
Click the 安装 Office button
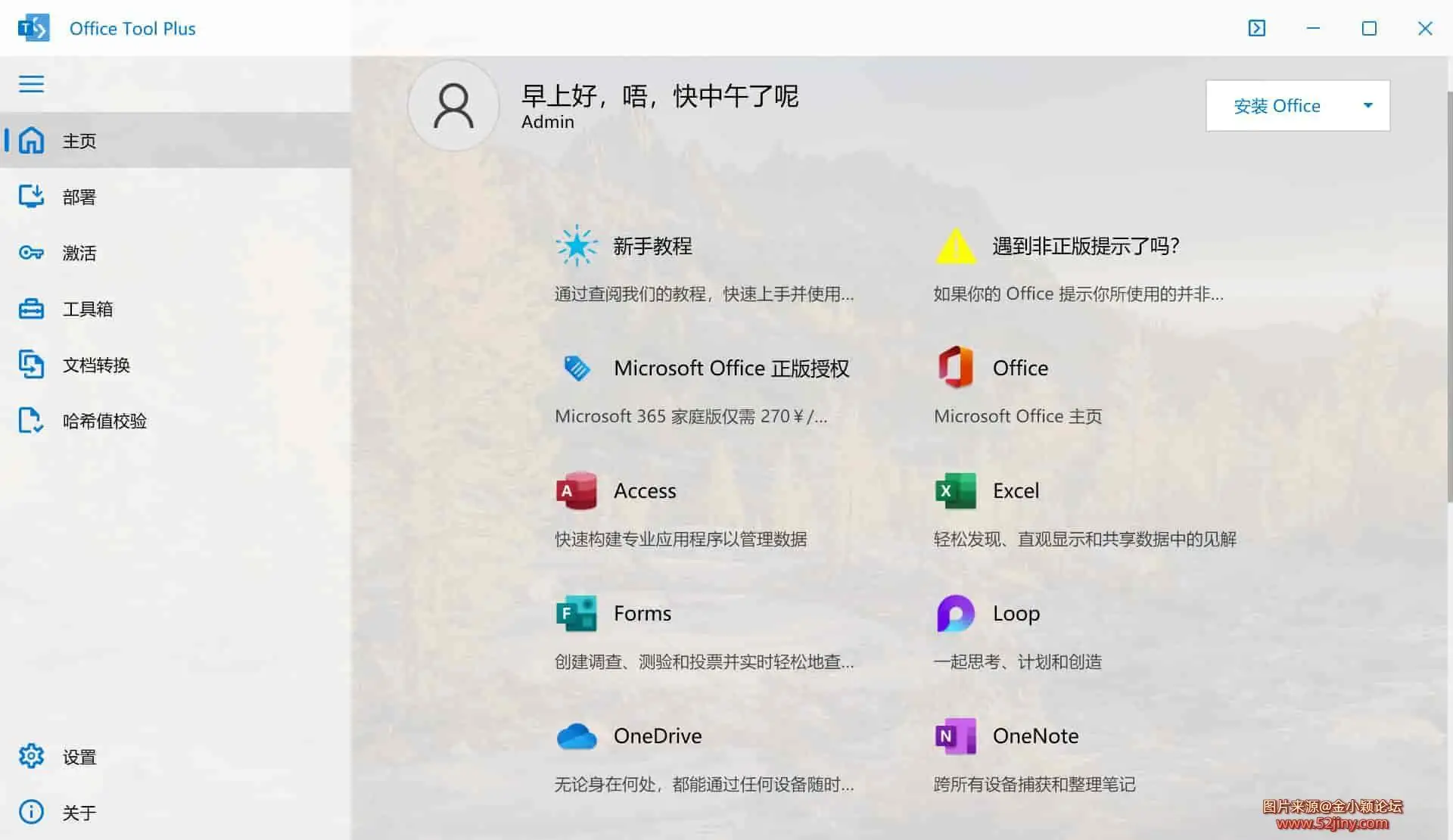(x=1277, y=106)
